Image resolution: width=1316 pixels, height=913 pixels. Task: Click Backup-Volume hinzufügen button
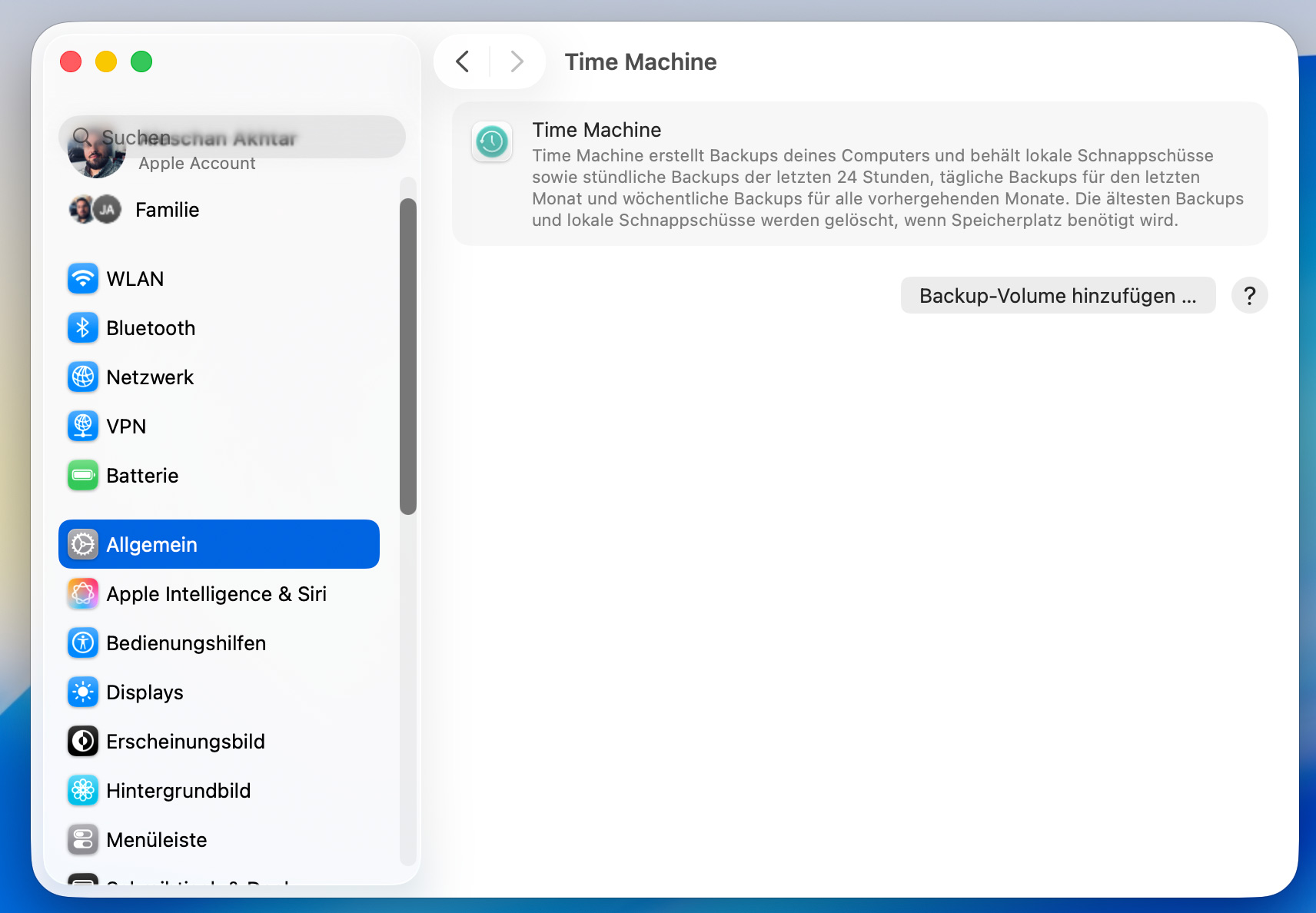(1058, 295)
